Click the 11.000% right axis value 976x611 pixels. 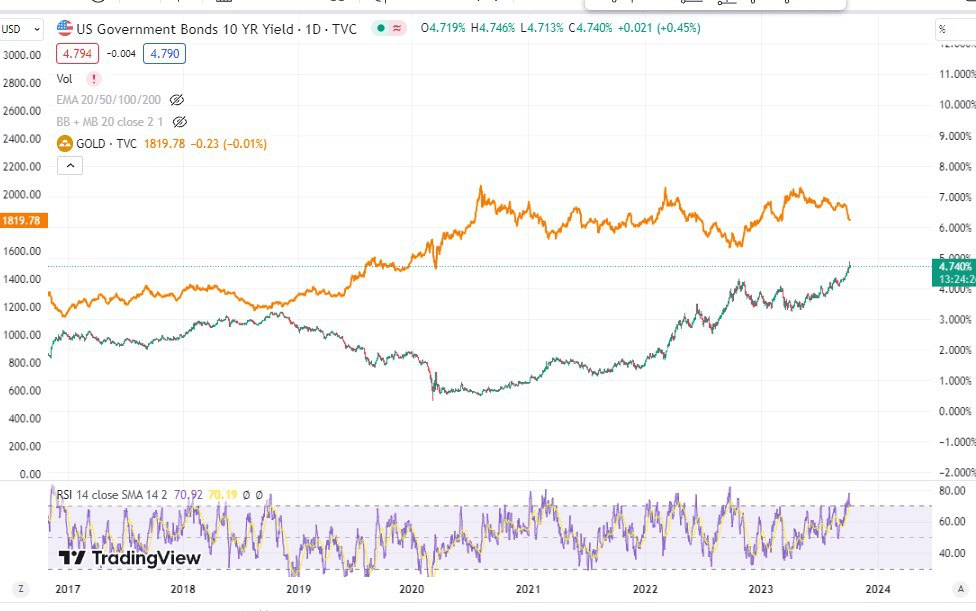coord(957,74)
